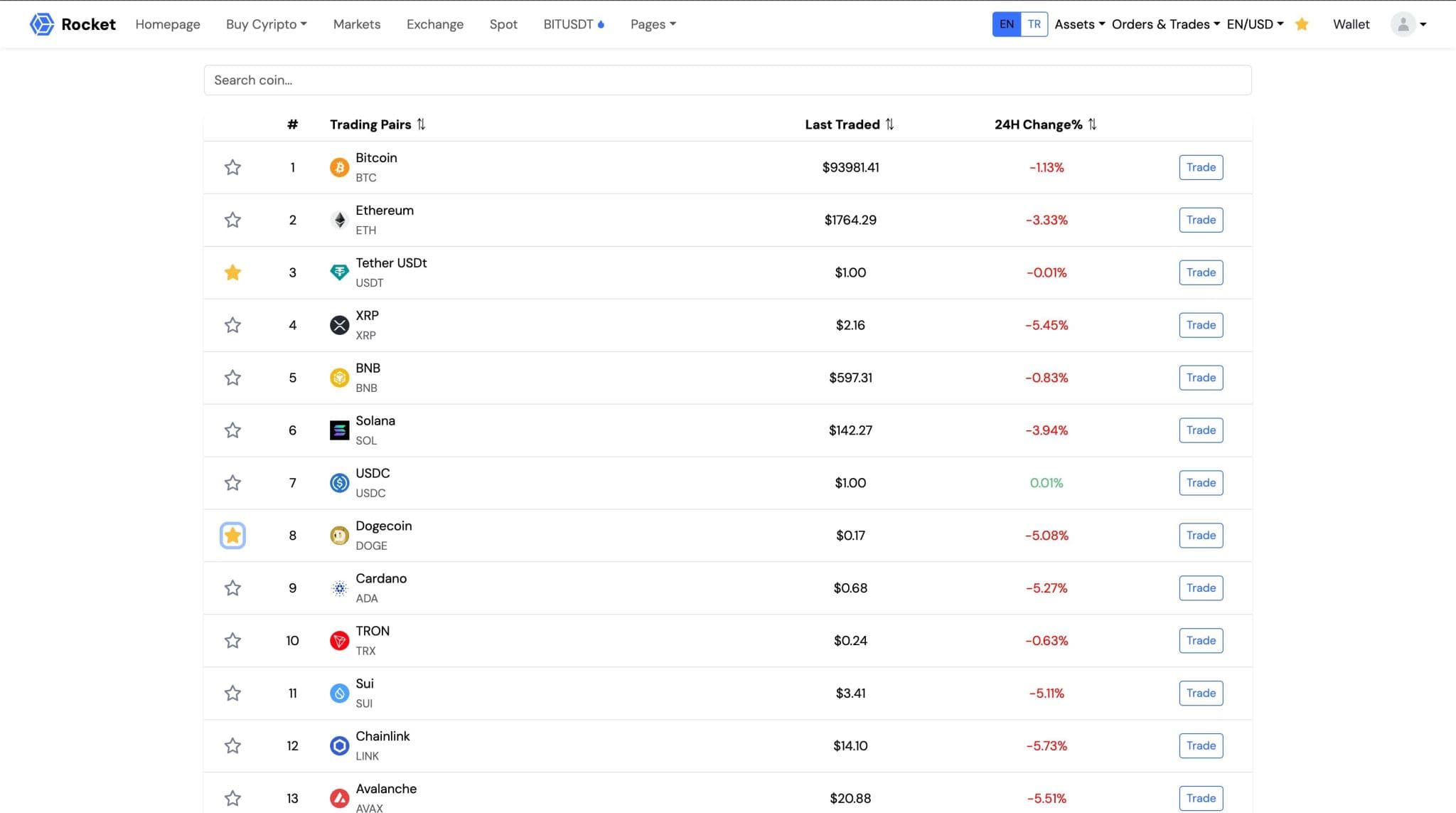This screenshot has height=813, width=1456.
Task: Open the user avatar profile icon
Action: click(x=1403, y=24)
